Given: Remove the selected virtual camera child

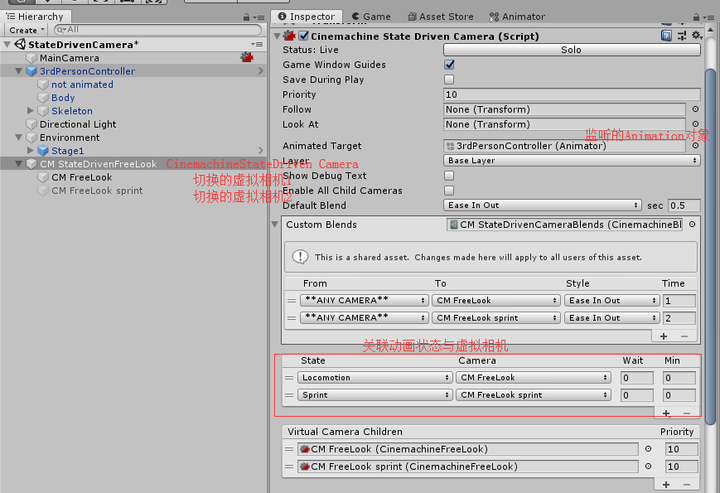Looking at the screenshot, I should (x=686, y=485).
